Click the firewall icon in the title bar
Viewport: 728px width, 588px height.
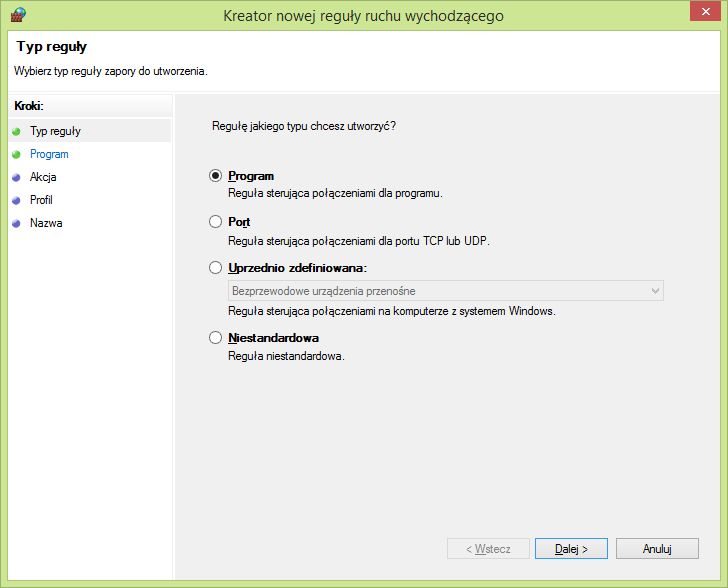point(18,14)
